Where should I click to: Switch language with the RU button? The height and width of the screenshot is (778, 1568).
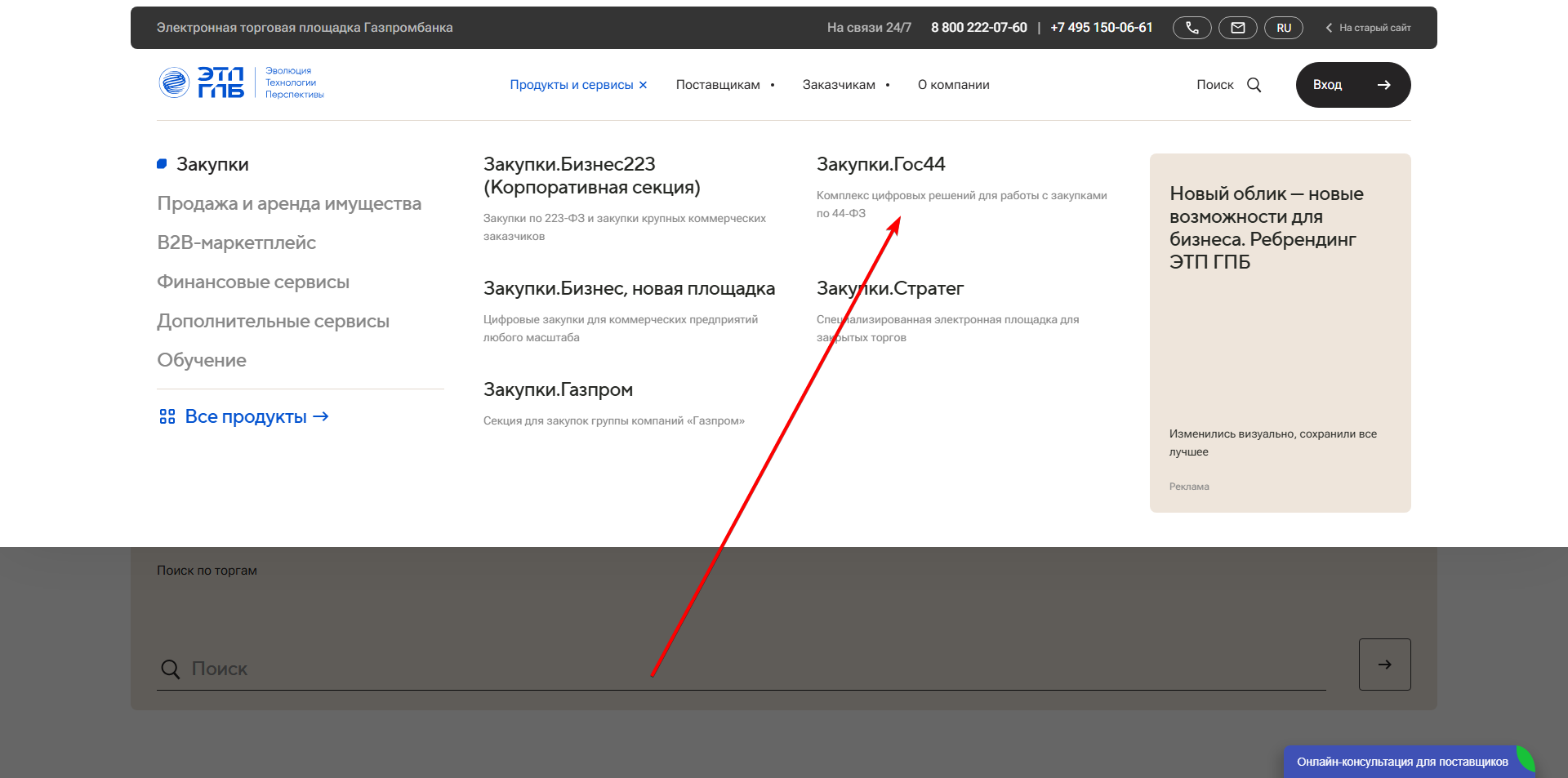tap(1284, 28)
